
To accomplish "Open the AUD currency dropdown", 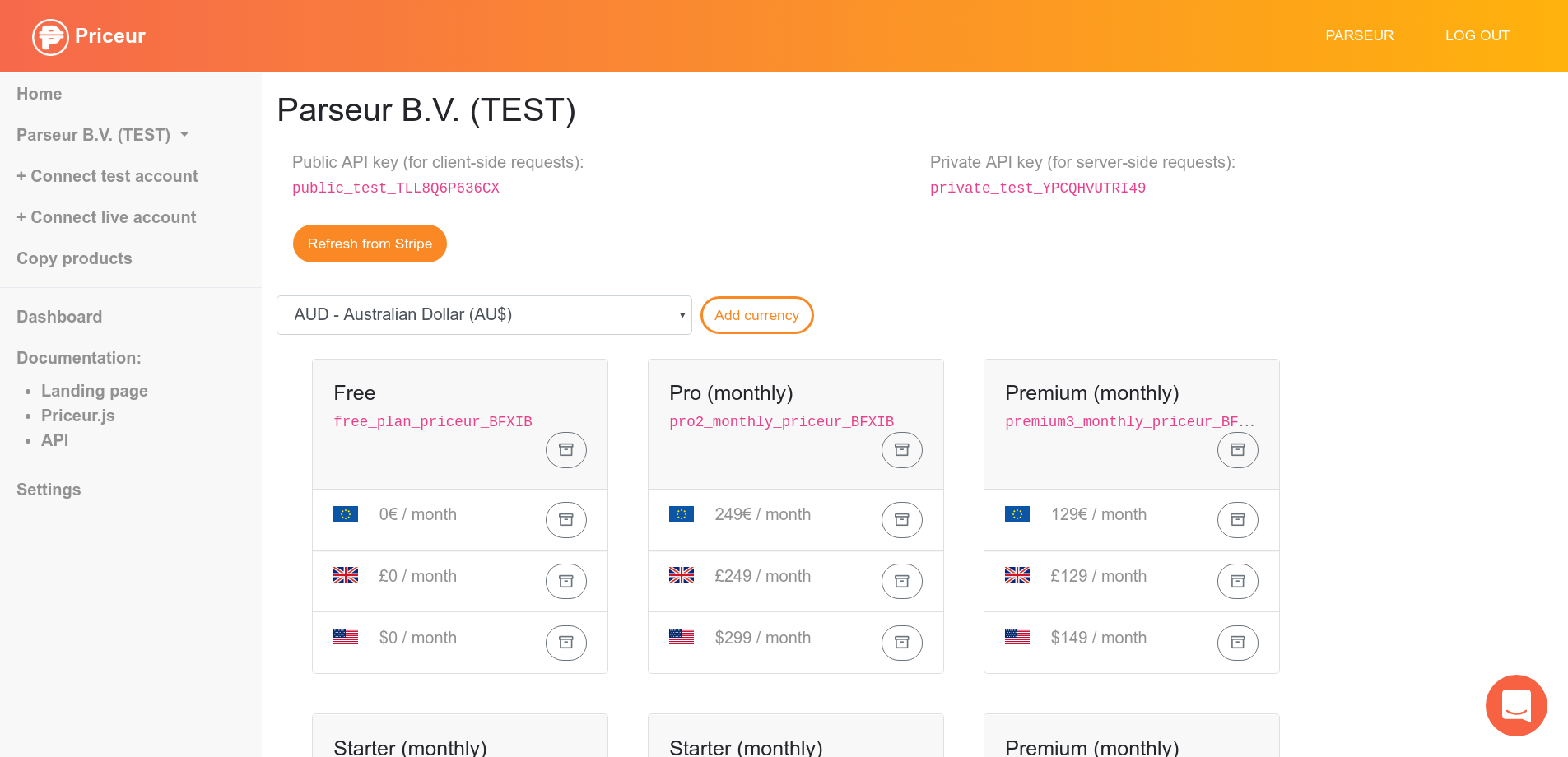I will tap(484, 315).
